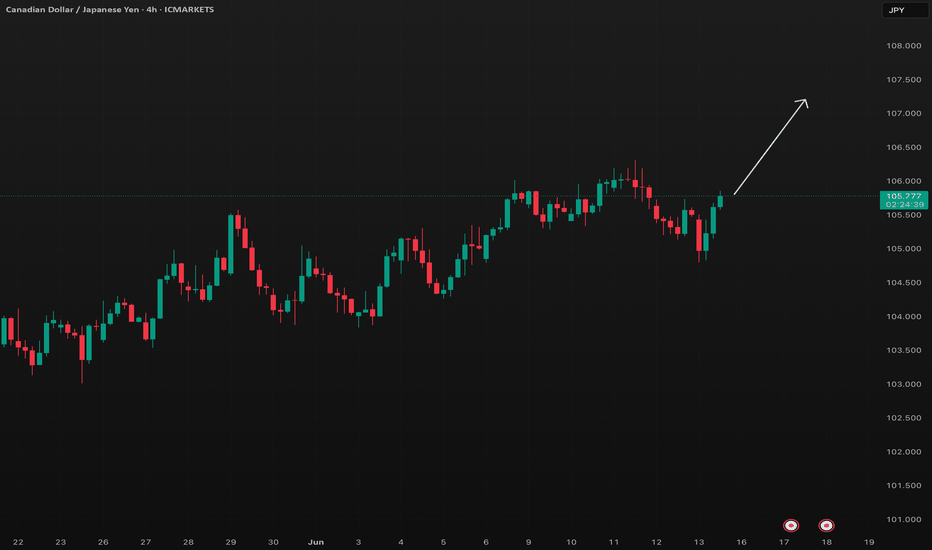Click the date label 26 on time axis
932x550 pixels.
point(103,542)
